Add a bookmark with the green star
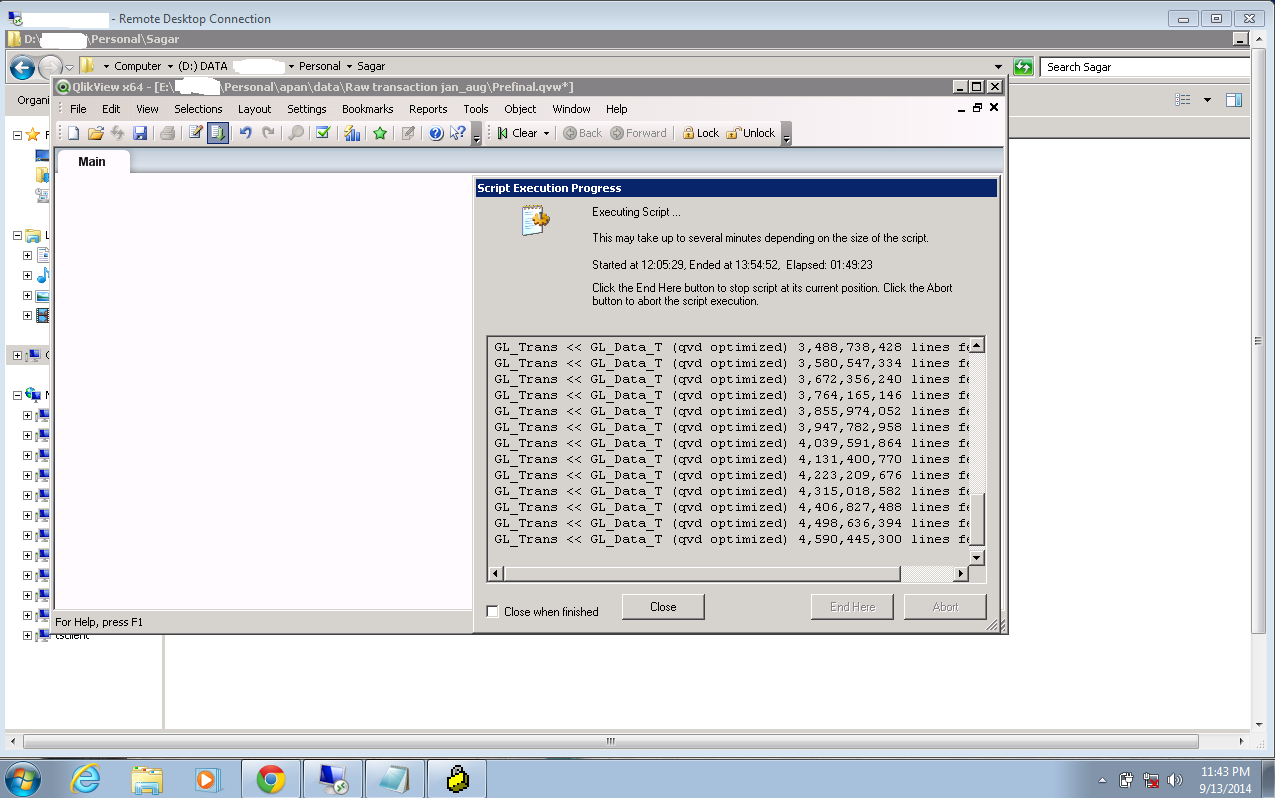The width and height of the screenshot is (1275, 798). click(380, 133)
